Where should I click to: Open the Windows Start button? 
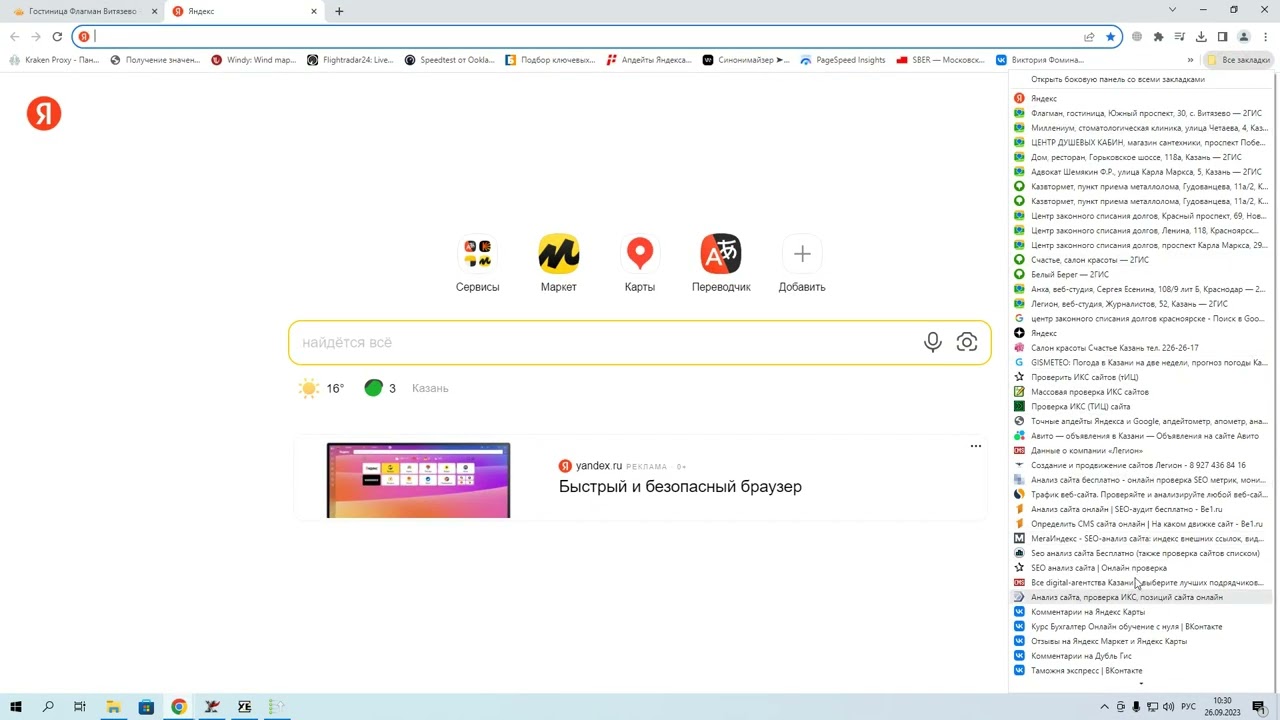pos(16,707)
